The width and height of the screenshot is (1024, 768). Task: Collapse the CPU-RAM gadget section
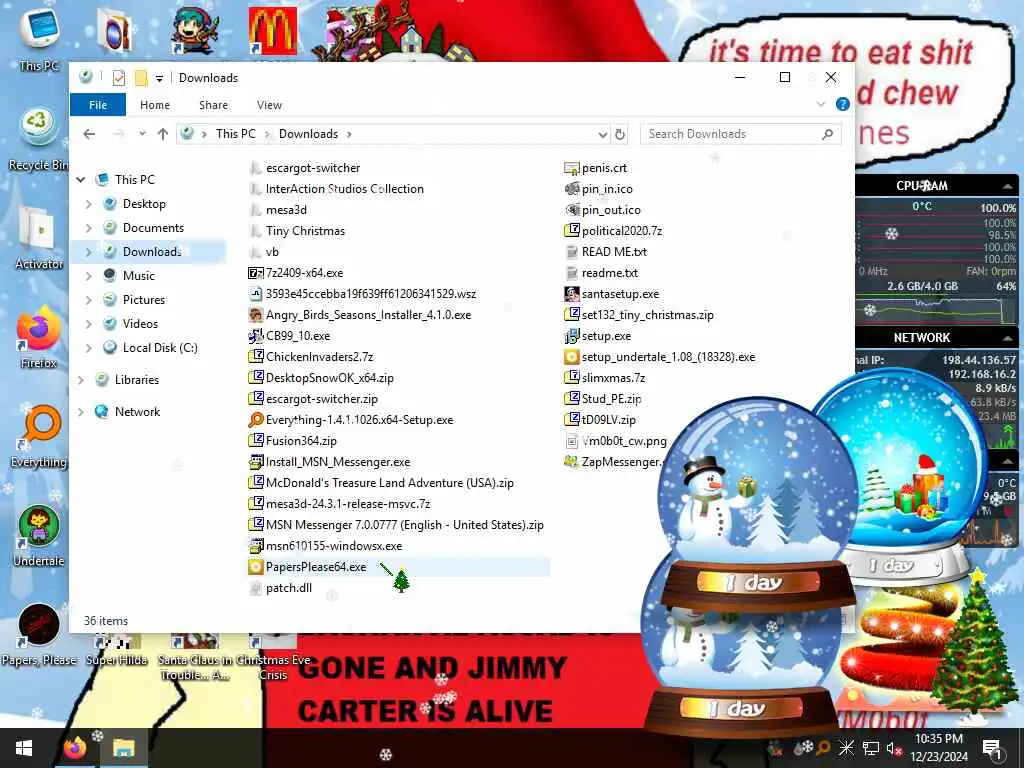pos(1008,186)
